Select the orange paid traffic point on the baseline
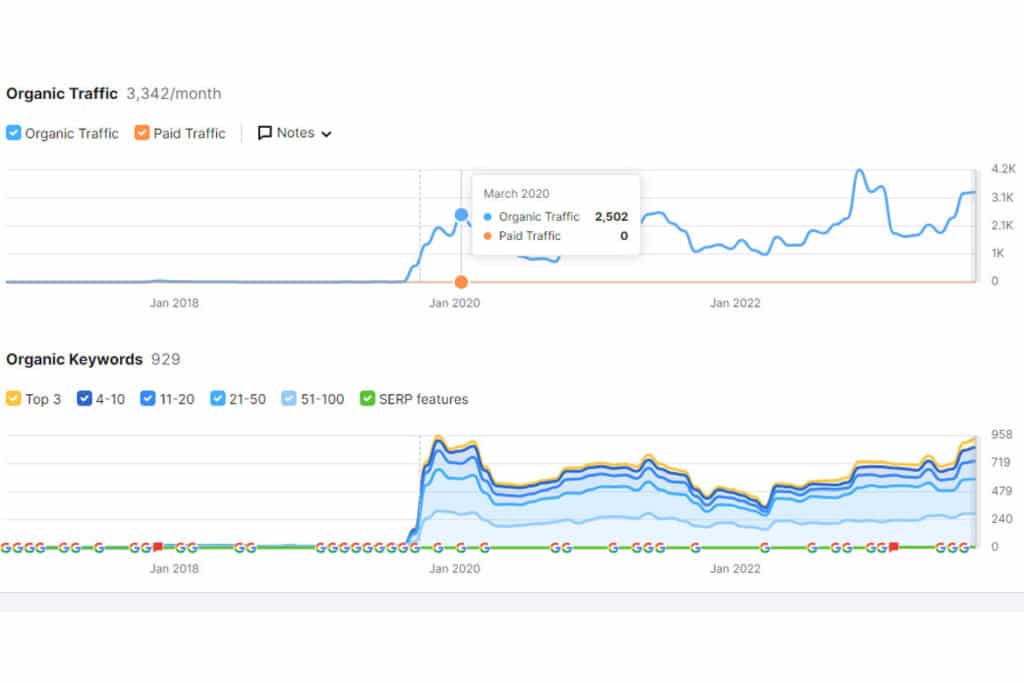This screenshot has height=683, width=1024. point(461,282)
